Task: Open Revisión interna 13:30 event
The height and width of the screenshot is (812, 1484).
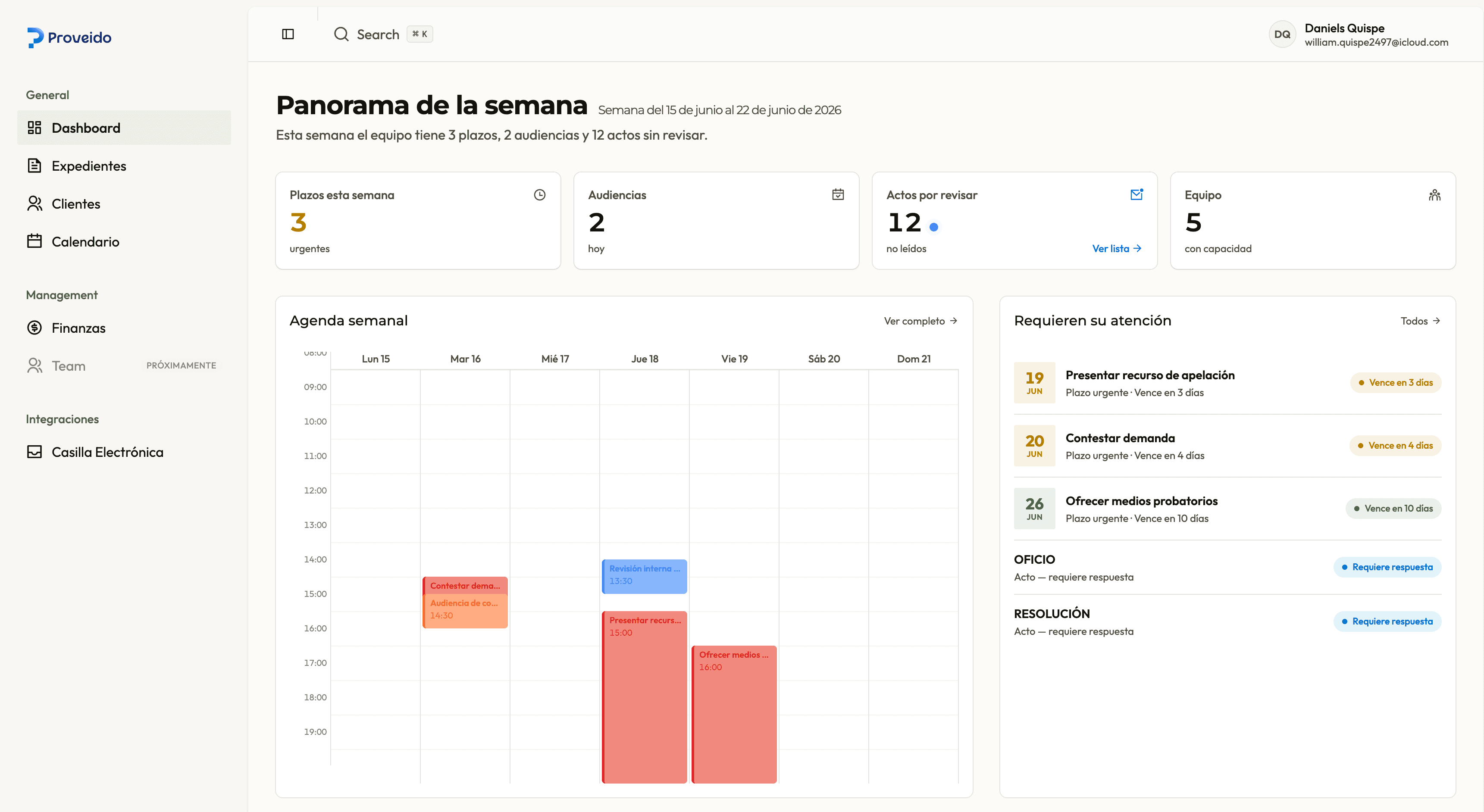Action: point(644,576)
